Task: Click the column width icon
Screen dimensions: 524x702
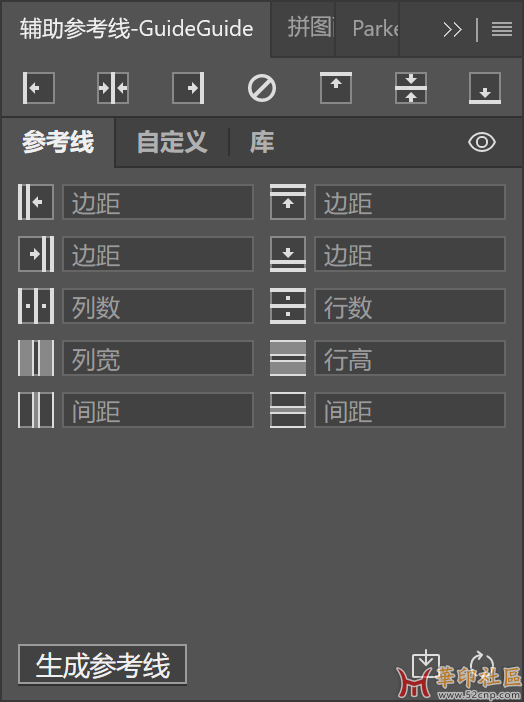Action: (x=36, y=358)
